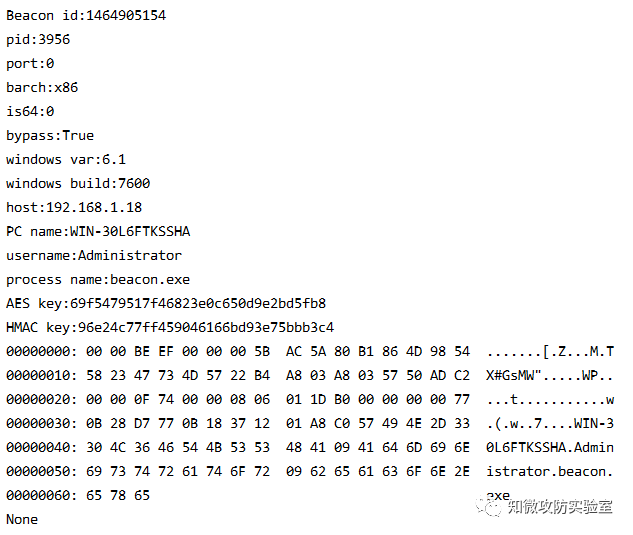Viewport: 633px width, 535px height.
Task: Click the pid:3956 line
Action: pos(38,40)
